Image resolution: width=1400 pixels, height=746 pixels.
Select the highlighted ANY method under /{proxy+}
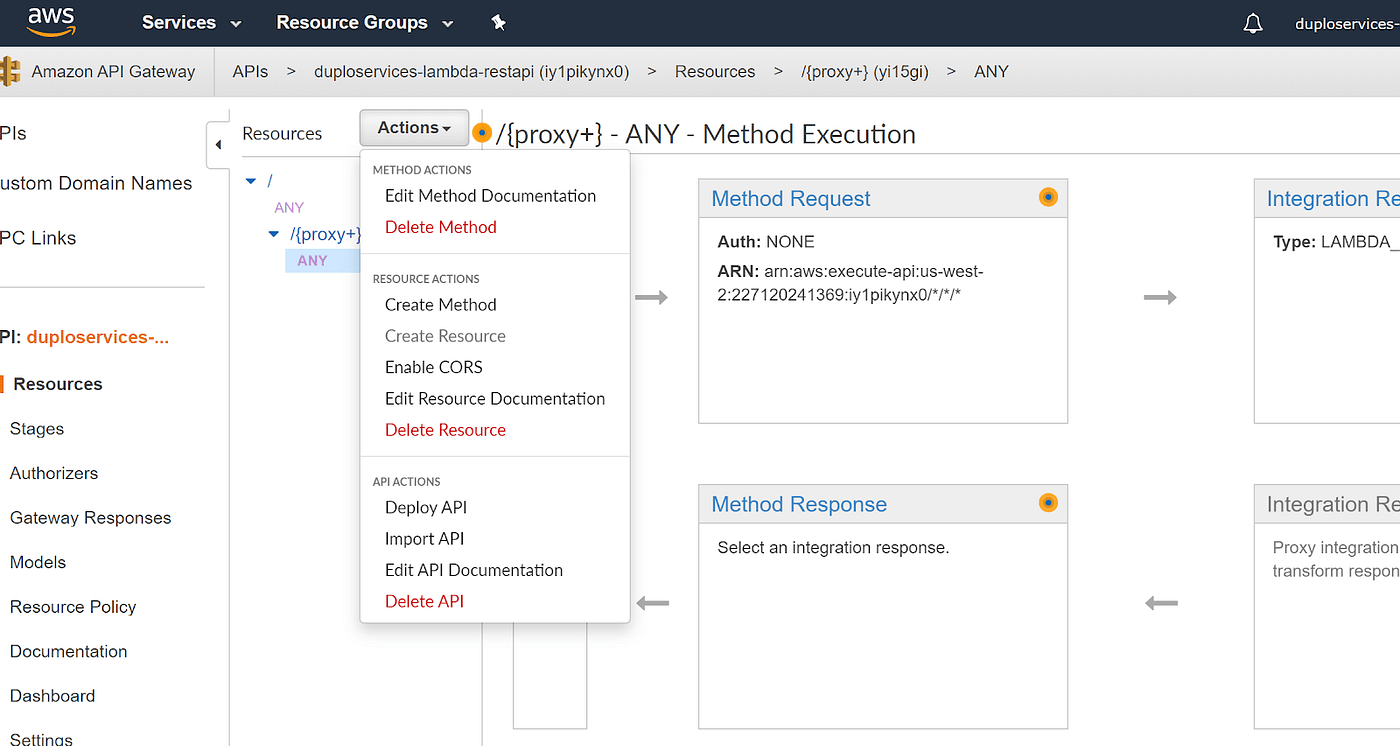(x=312, y=260)
